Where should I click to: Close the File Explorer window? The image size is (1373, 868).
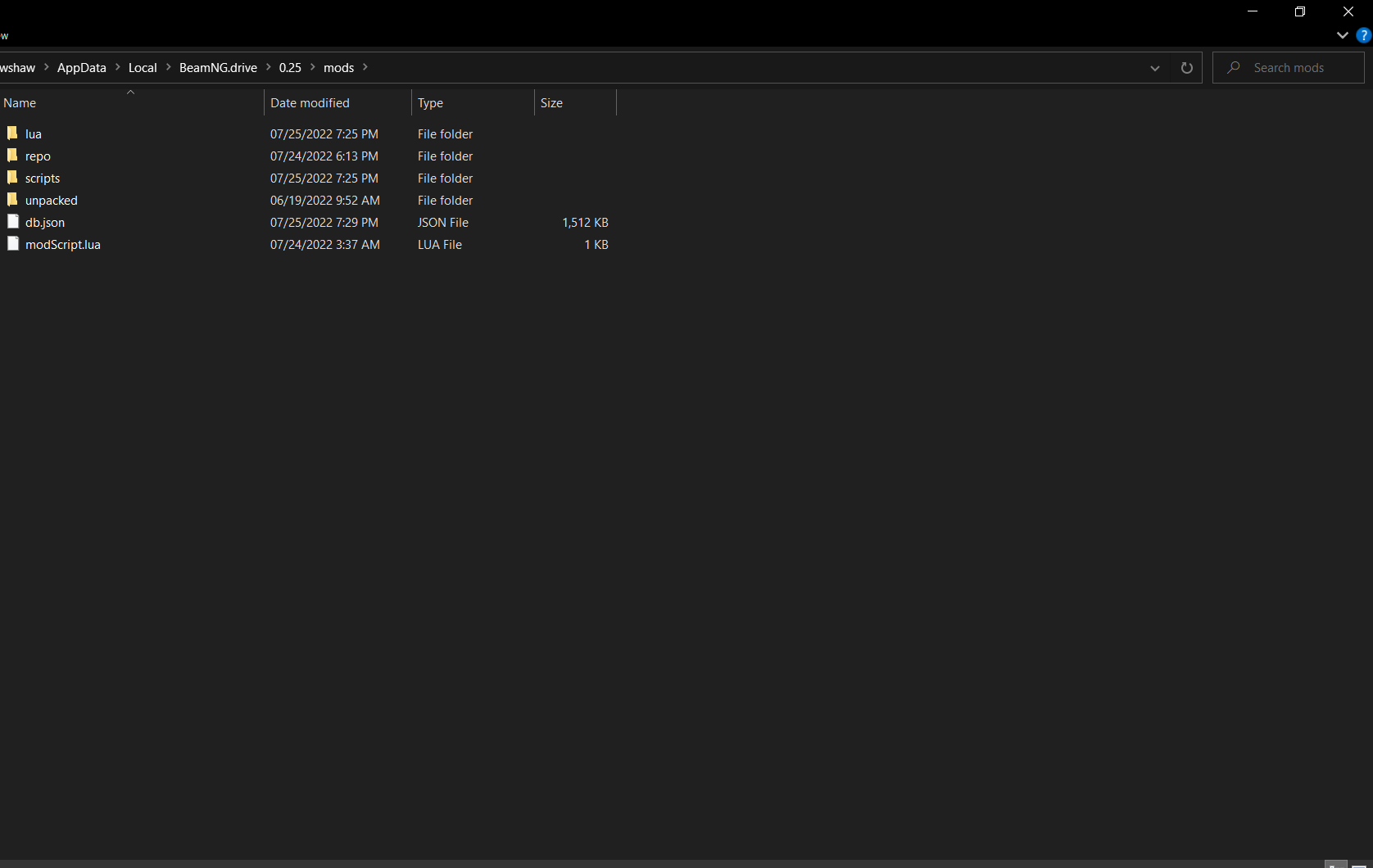[1348, 11]
